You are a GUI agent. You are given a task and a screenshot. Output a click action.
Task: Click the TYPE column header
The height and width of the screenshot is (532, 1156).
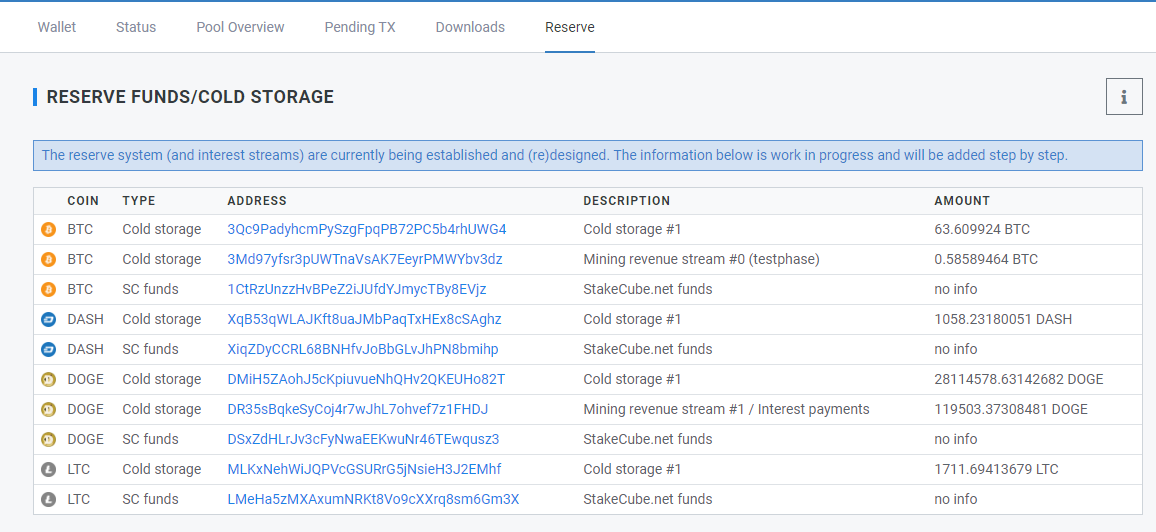[139, 200]
